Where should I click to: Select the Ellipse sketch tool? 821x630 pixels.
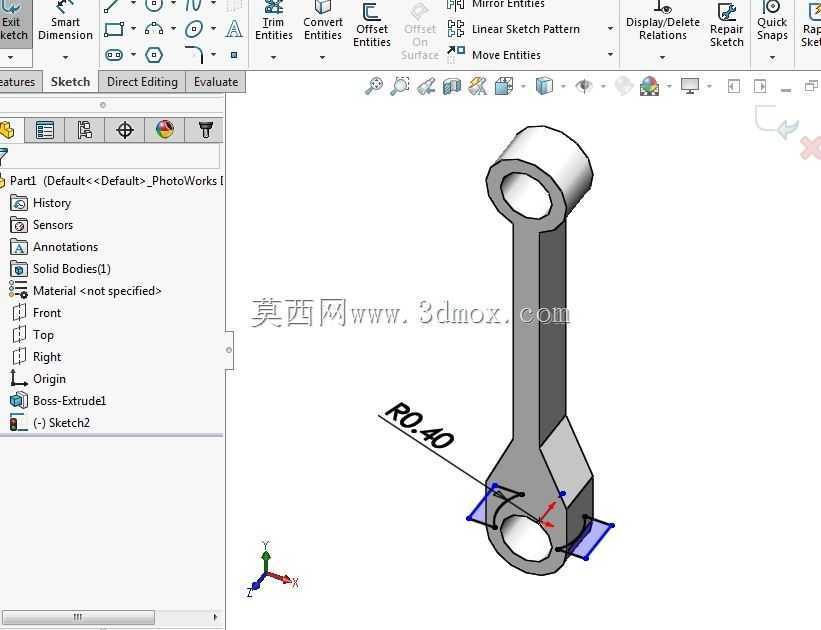point(194,29)
